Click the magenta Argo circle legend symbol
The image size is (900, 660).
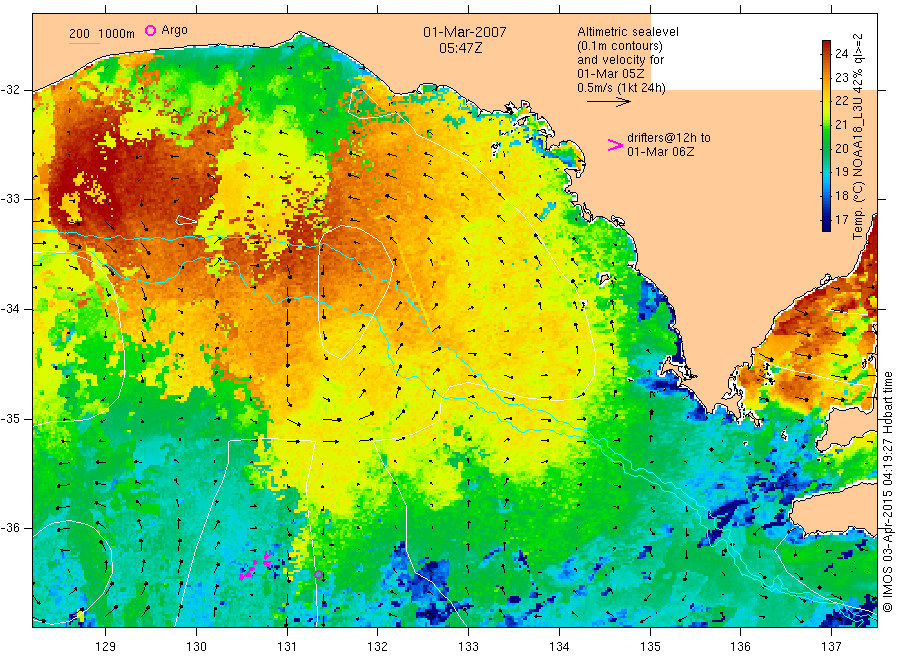pos(150,30)
